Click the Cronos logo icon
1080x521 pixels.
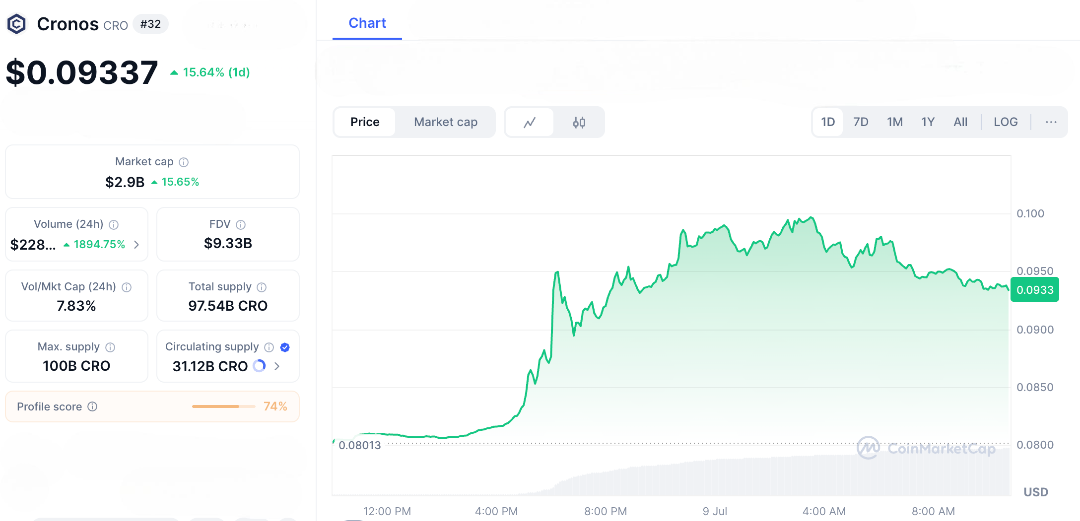click(x=16, y=25)
